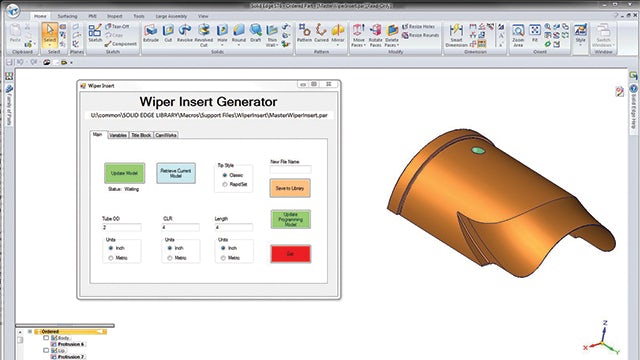Open the Quick Access Toolbar dropdown arrow
Viewport: 640px width, 360px height.
[x=71, y=62]
